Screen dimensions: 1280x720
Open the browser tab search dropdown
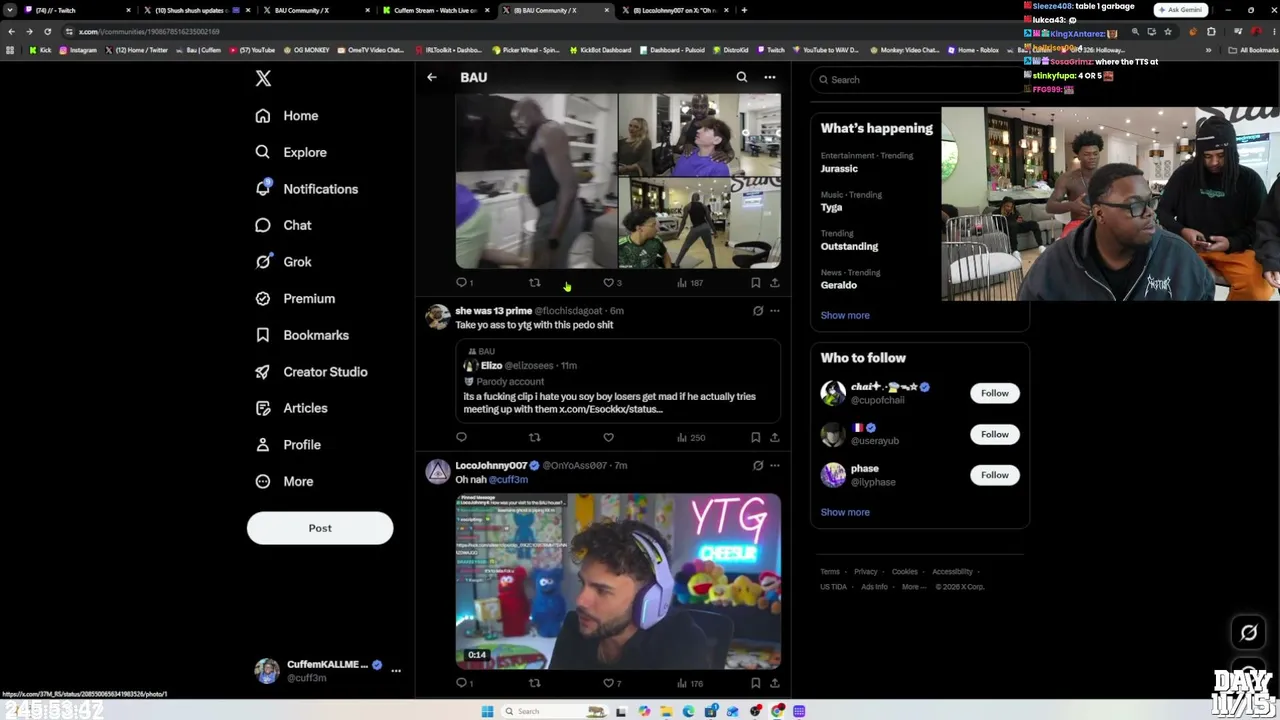click(x=10, y=10)
